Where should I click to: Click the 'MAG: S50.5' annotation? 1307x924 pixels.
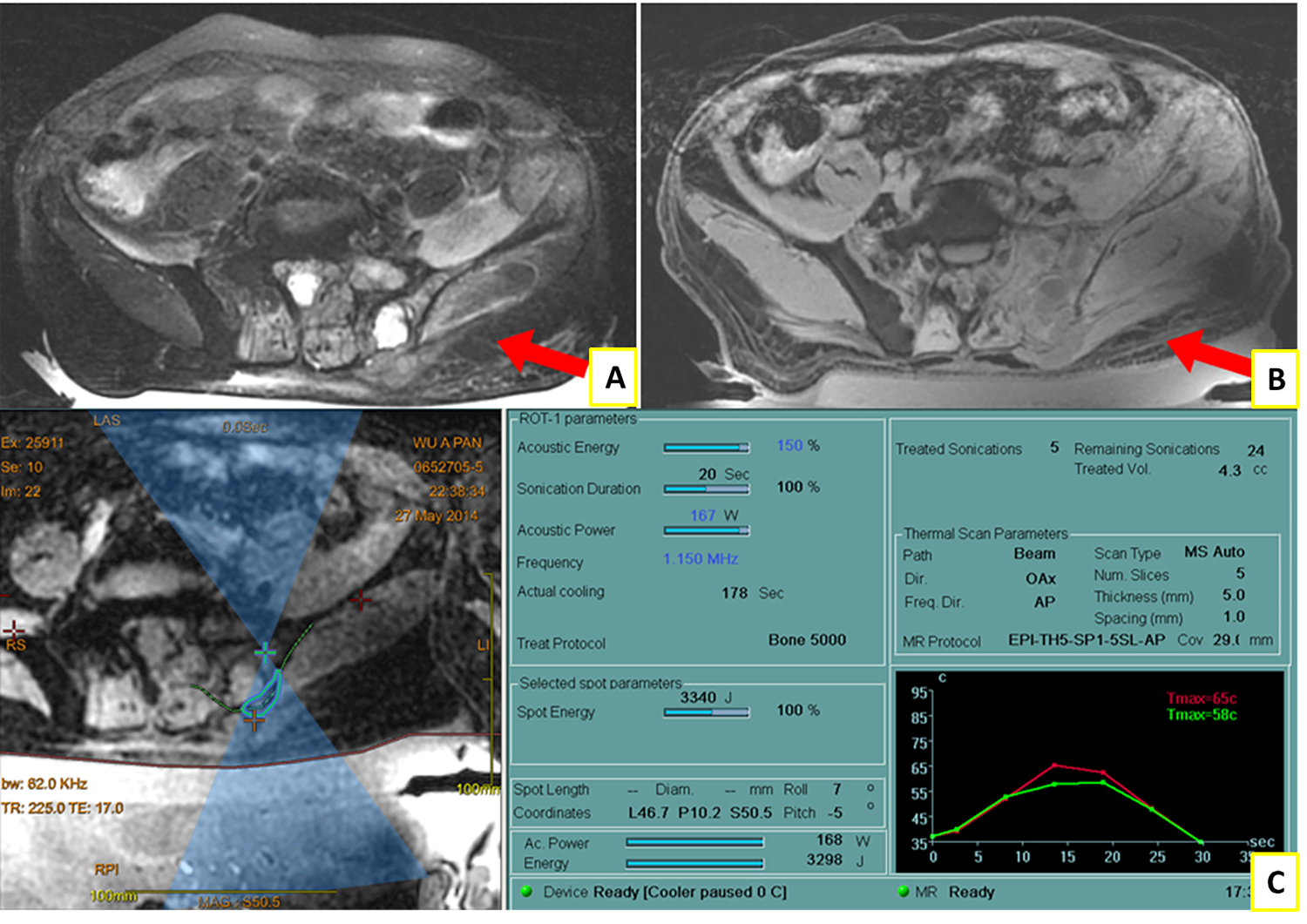click(x=239, y=902)
